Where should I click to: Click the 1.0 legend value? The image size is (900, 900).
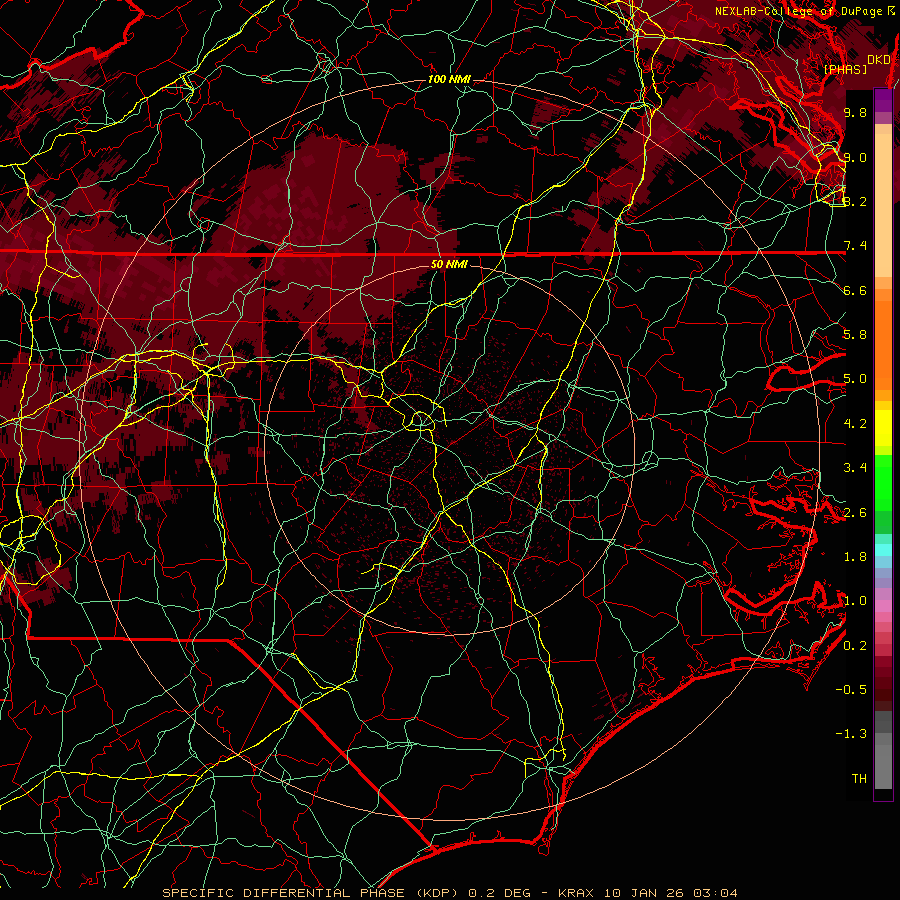(x=855, y=601)
